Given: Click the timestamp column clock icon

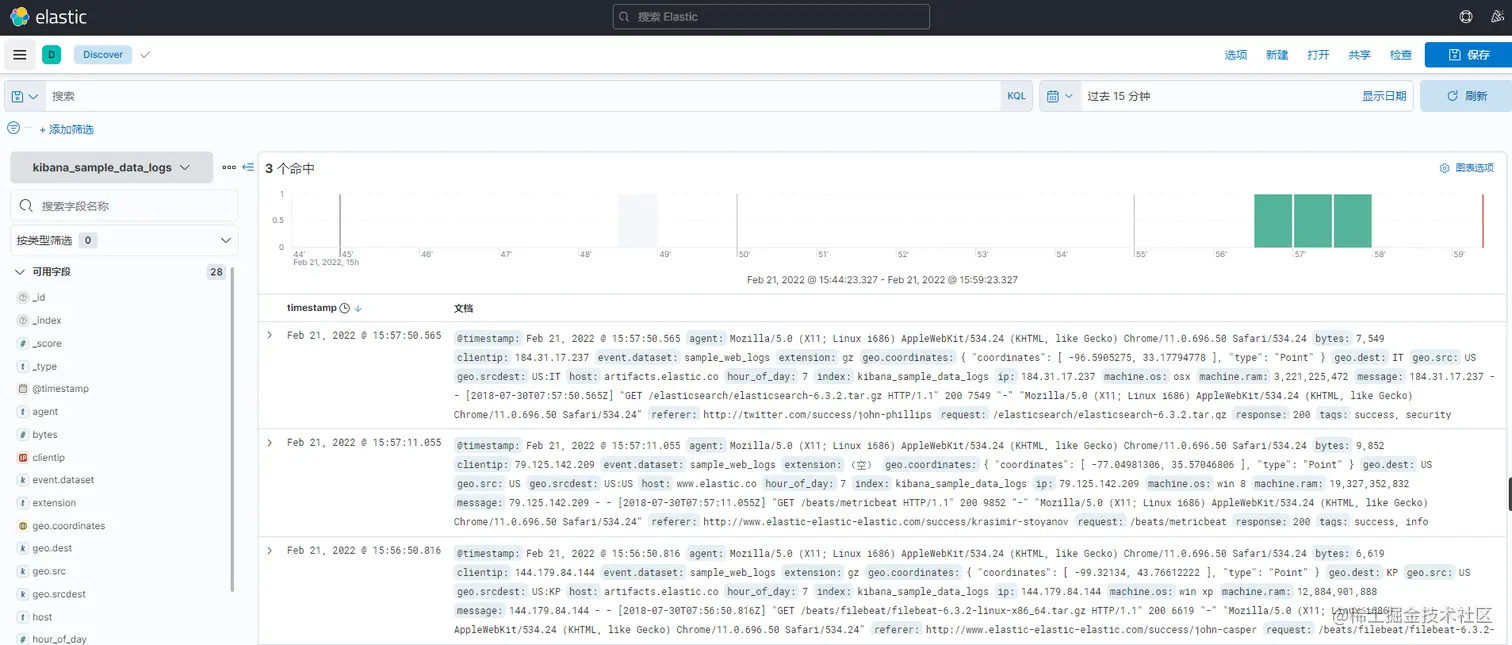Looking at the screenshot, I should click(x=345, y=309).
